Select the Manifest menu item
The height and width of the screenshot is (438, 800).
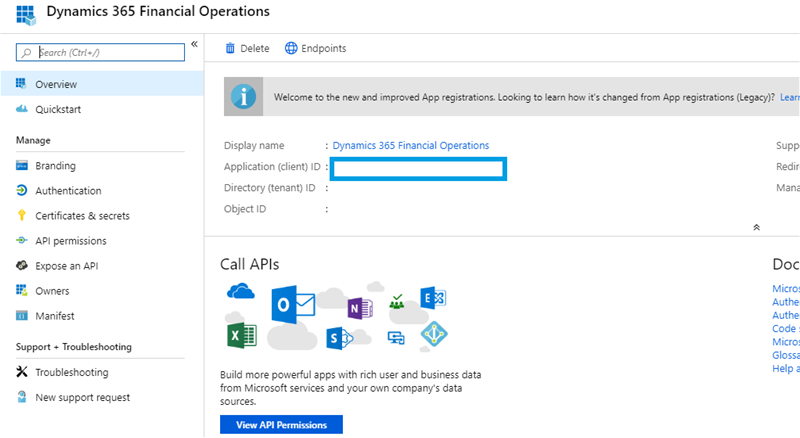point(54,316)
